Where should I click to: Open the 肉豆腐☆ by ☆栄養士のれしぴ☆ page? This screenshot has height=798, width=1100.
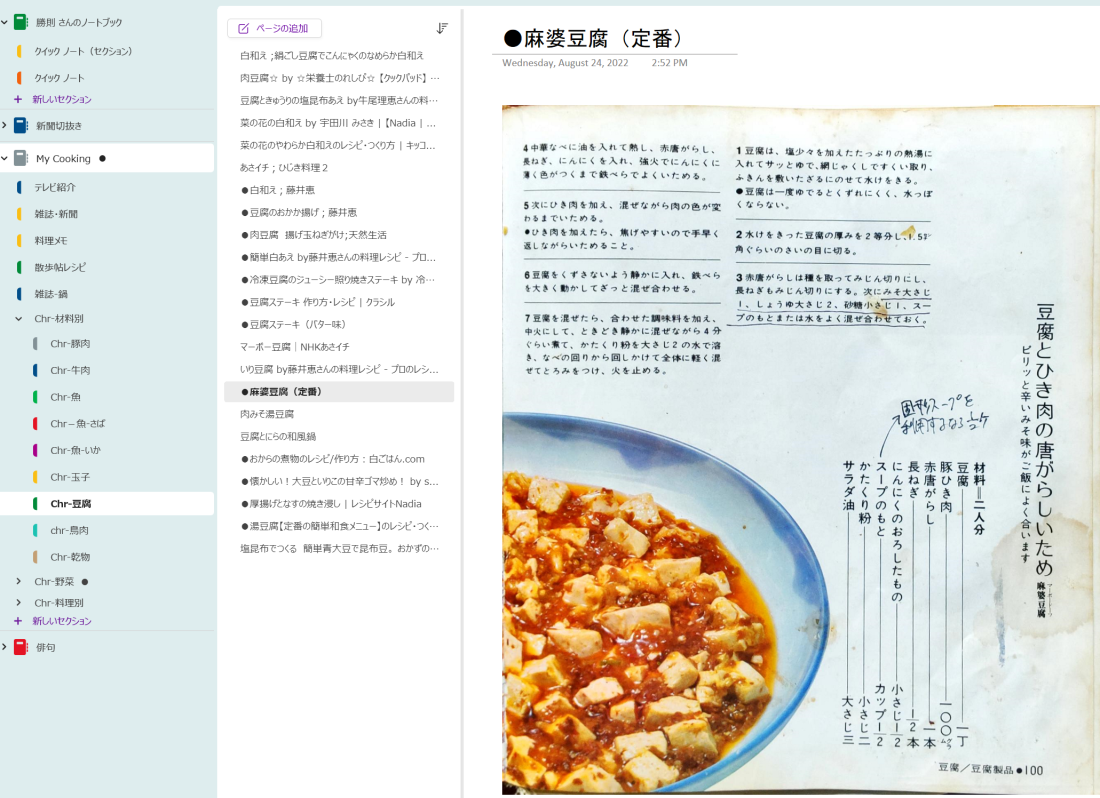pyautogui.click(x=339, y=78)
